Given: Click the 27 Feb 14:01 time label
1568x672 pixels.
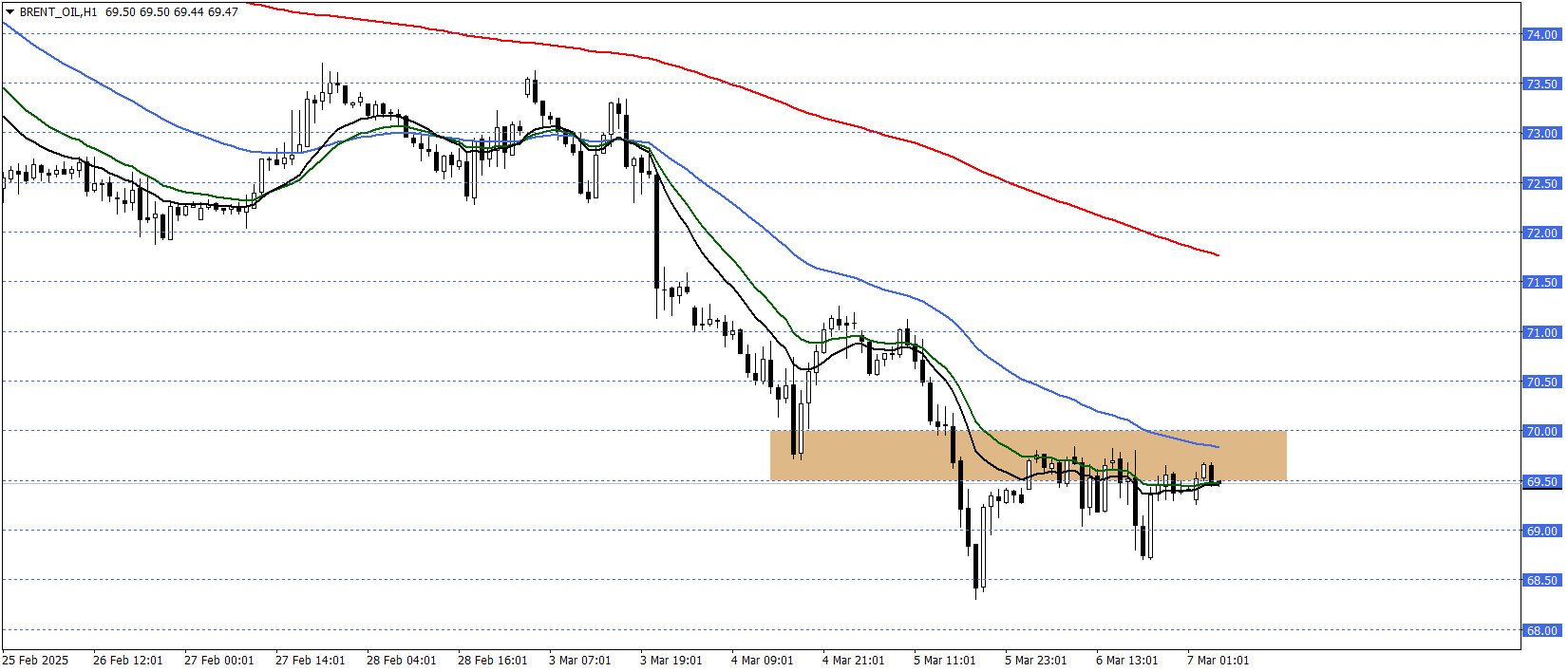Looking at the screenshot, I should pos(311,660).
